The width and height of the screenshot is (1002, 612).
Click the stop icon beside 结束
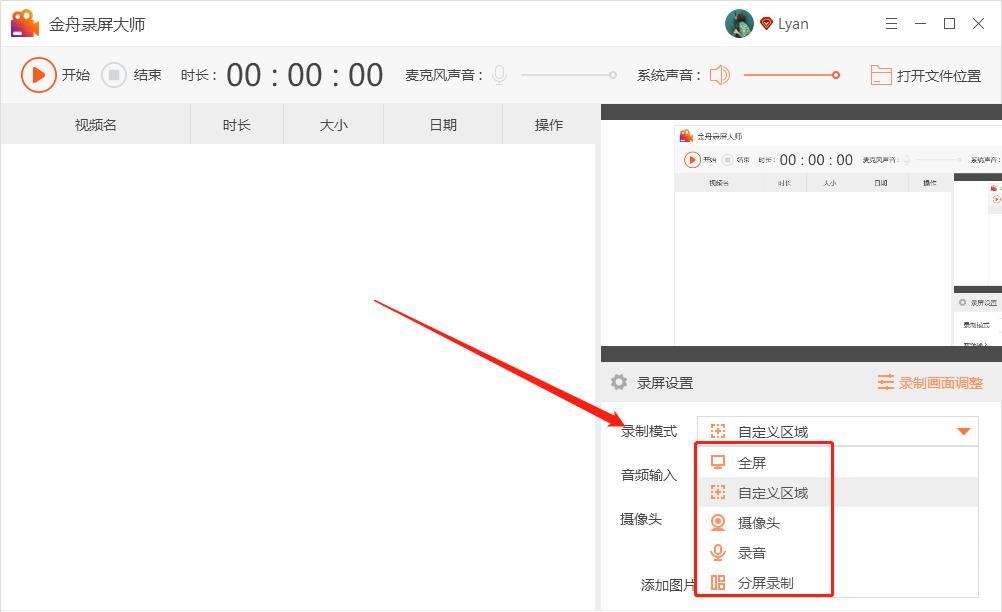pyautogui.click(x=113, y=75)
